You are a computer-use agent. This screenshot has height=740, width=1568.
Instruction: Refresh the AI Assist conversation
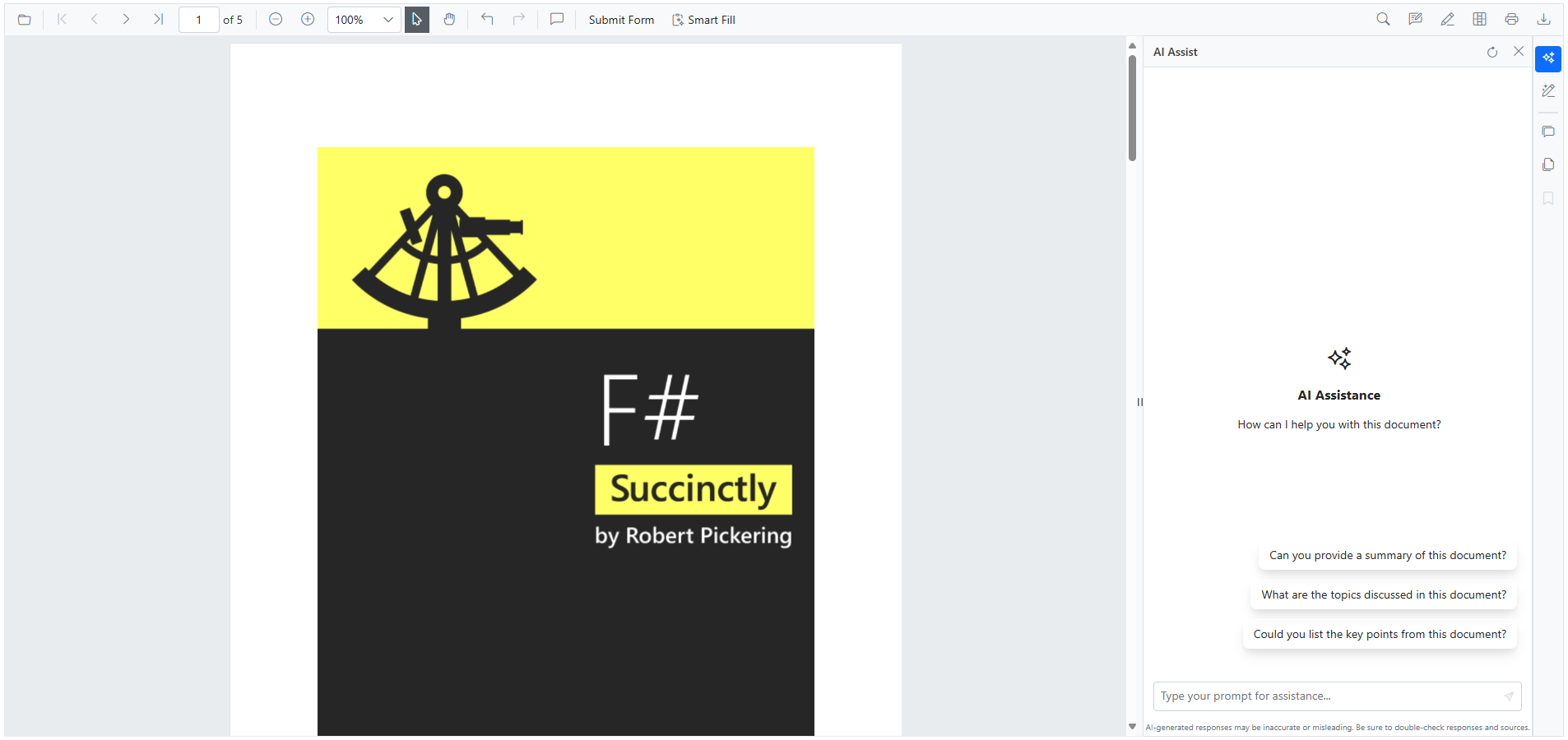coord(1491,51)
